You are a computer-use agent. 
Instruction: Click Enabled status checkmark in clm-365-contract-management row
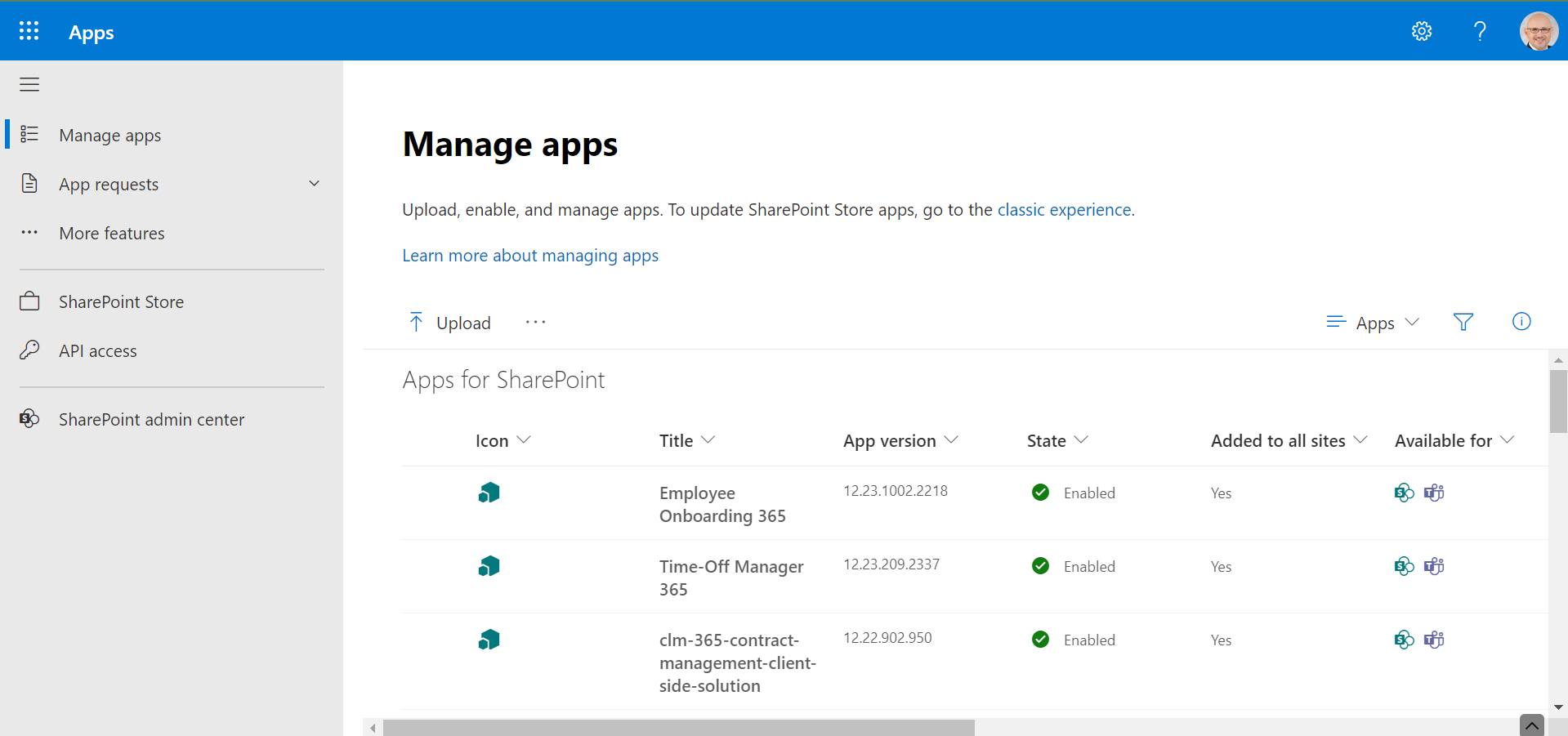1040,639
